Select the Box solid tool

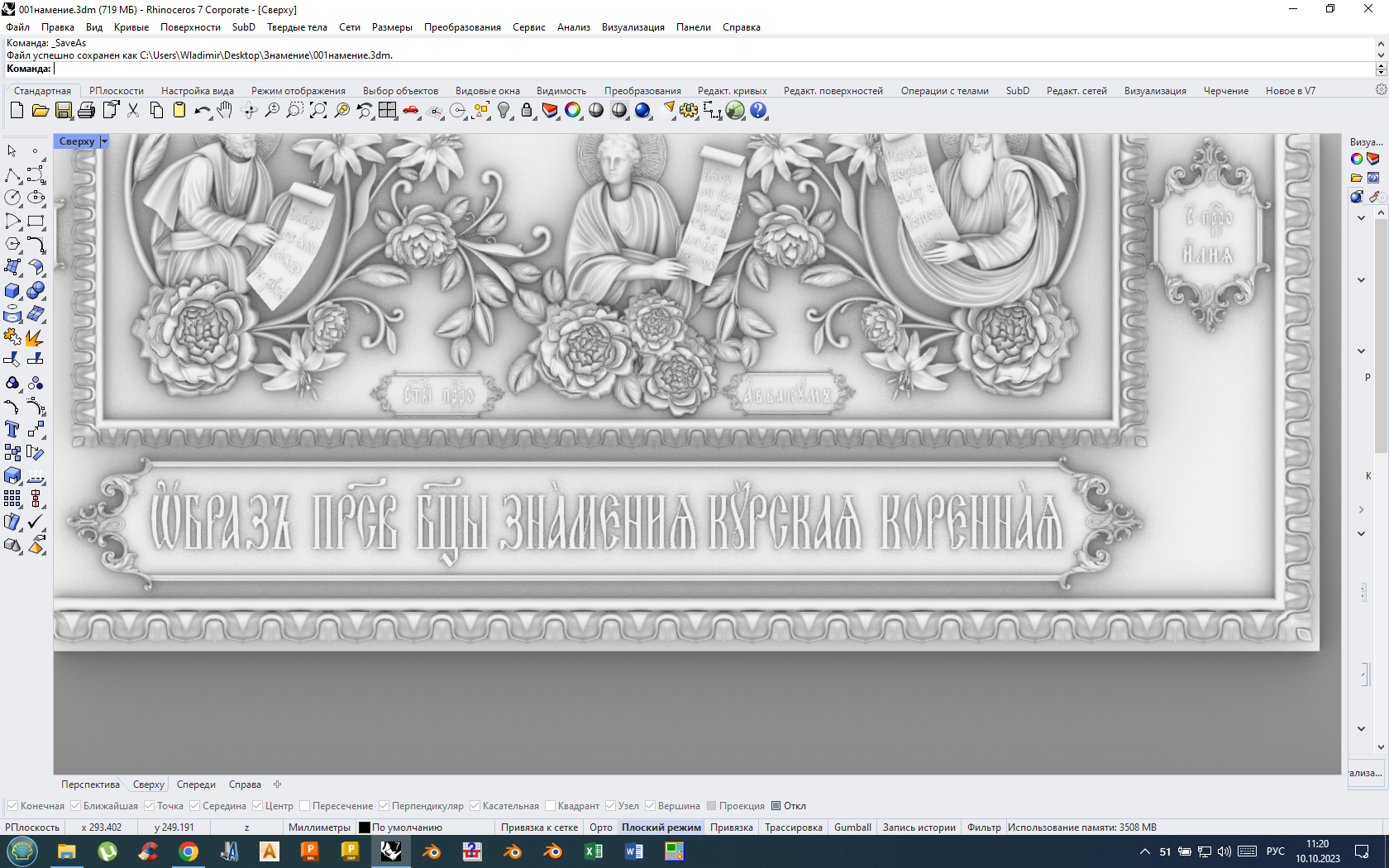(x=12, y=290)
